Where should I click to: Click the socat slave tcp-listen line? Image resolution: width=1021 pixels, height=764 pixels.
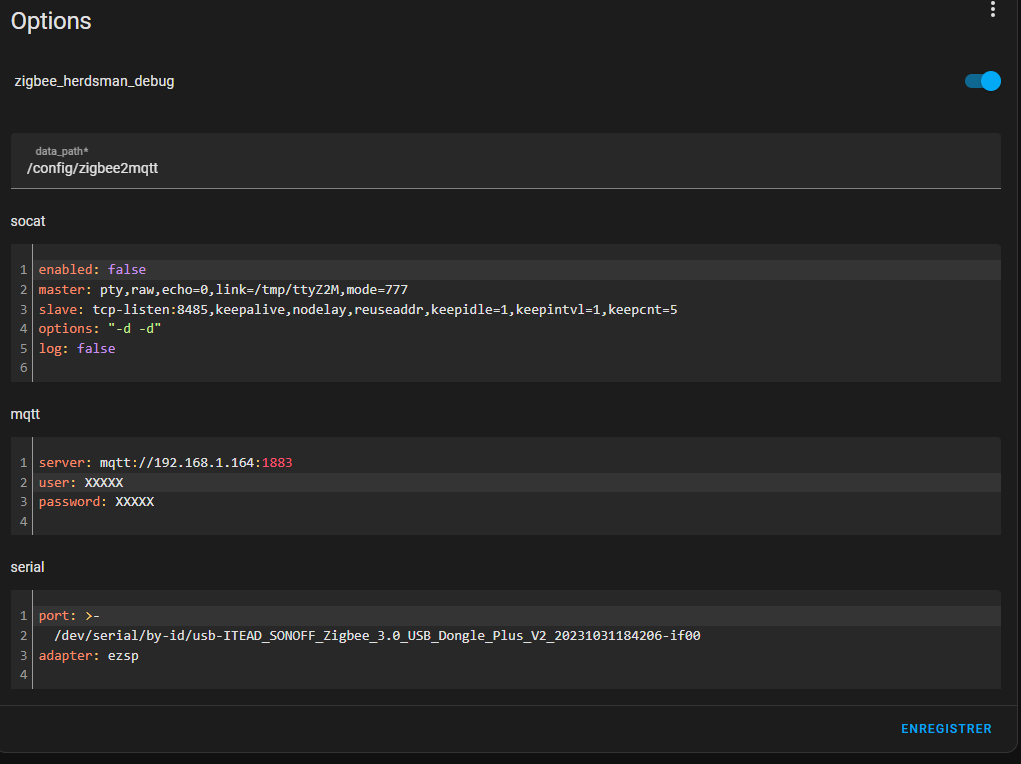pos(358,310)
